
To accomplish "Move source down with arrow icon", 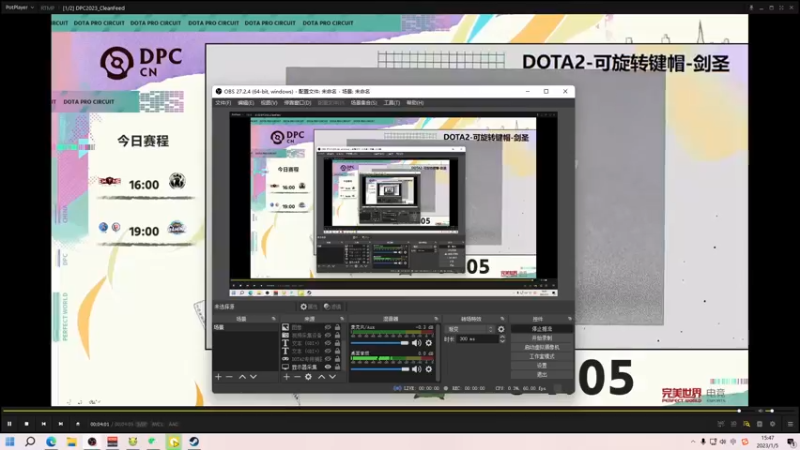I will [x=332, y=377].
